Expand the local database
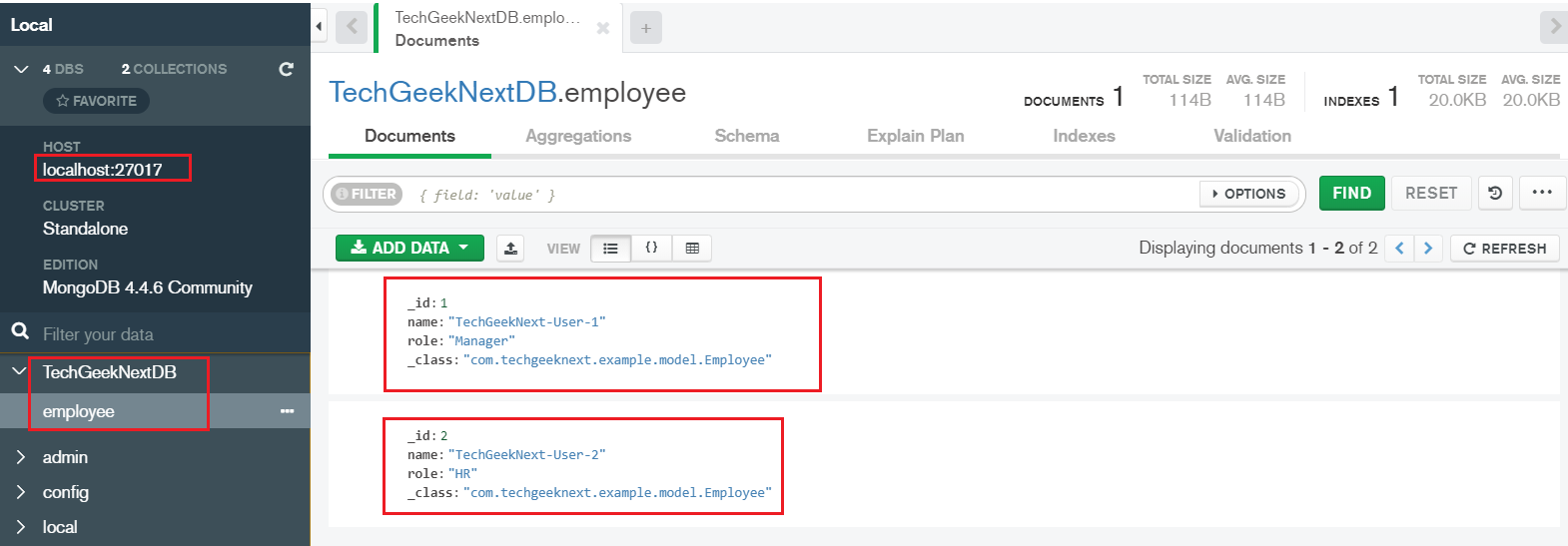The image size is (1568, 546). (20, 527)
